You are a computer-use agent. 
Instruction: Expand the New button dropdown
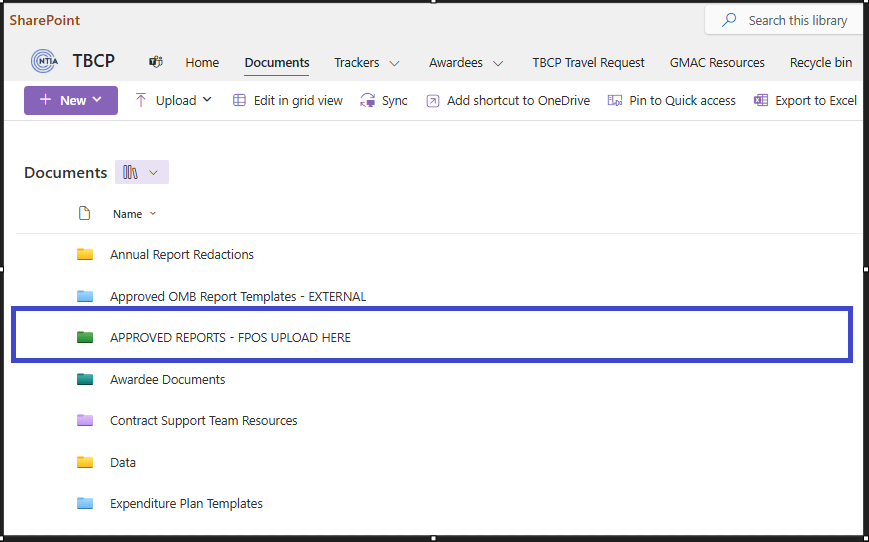point(97,100)
